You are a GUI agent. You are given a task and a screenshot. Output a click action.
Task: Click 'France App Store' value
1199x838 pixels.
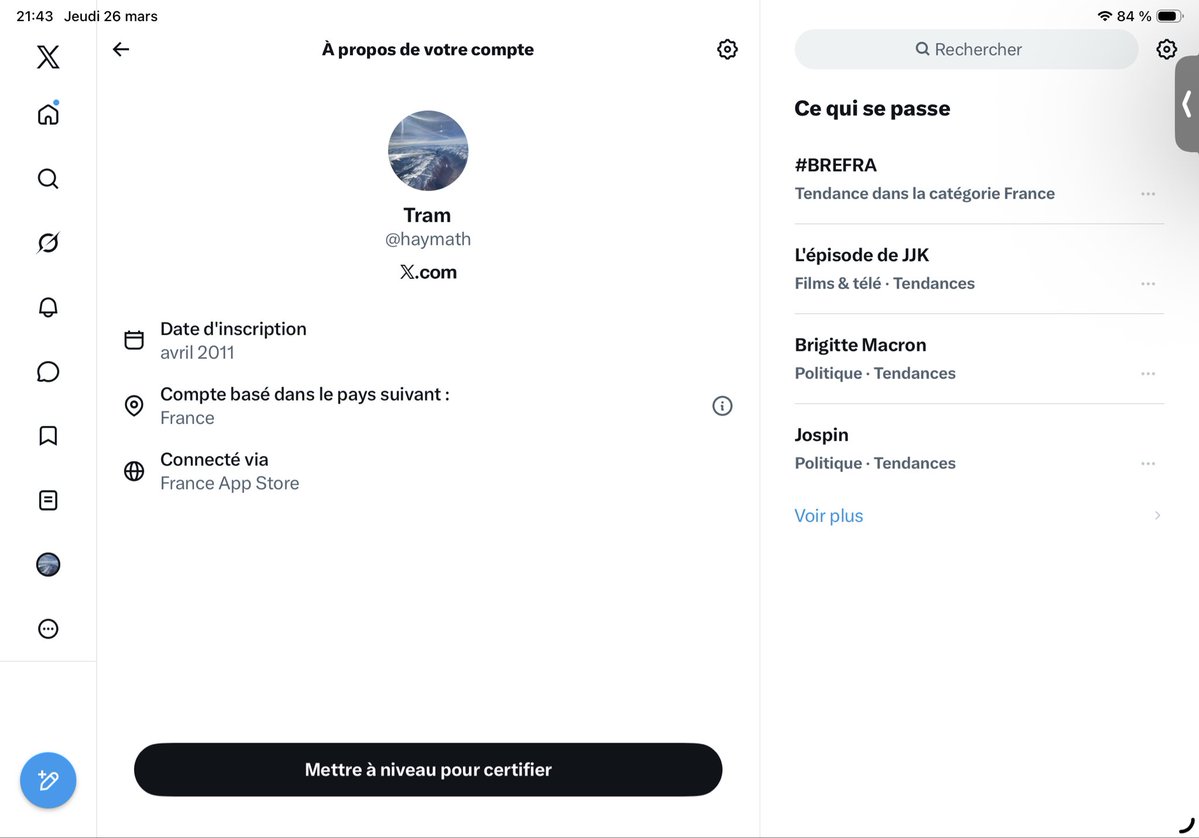click(x=229, y=483)
